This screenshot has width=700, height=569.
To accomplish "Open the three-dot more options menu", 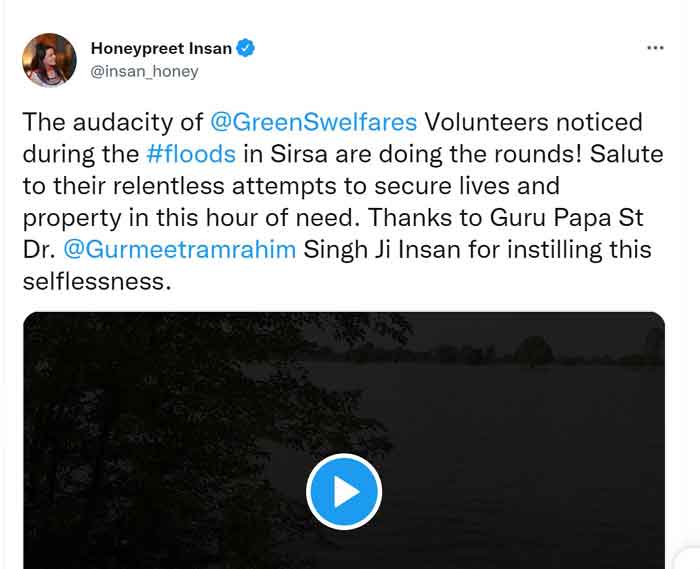I will (x=655, y=48).
